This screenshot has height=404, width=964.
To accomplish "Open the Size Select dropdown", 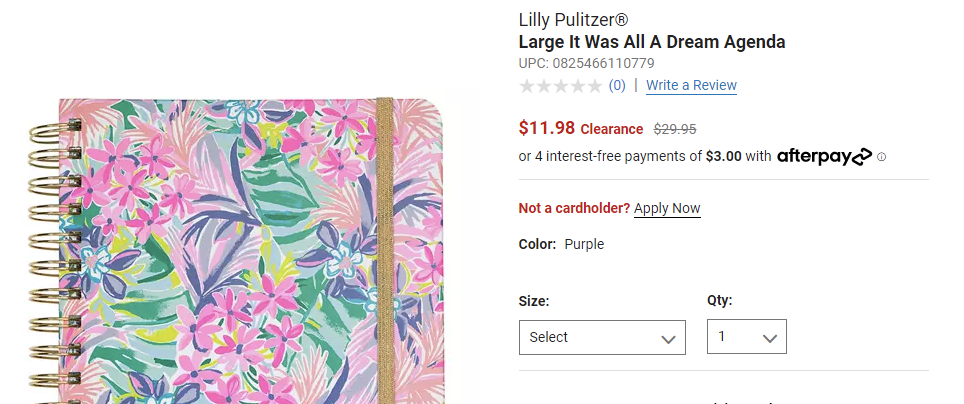I will point(601,338).
